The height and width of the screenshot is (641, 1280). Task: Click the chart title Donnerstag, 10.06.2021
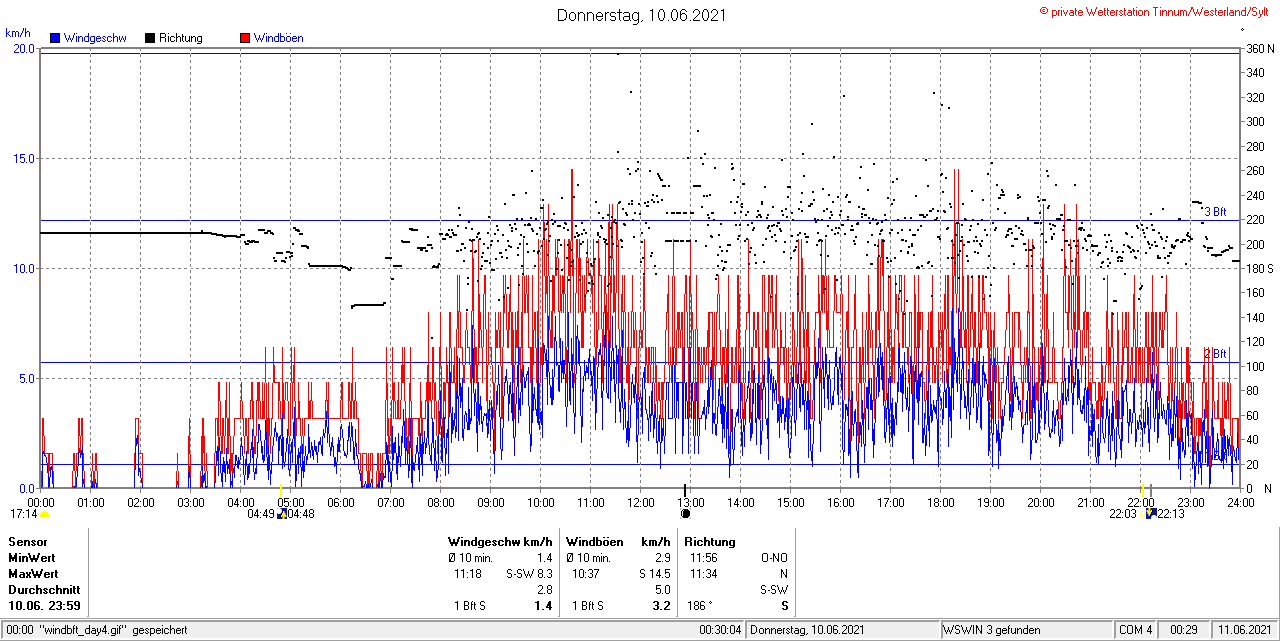(641, 15)
